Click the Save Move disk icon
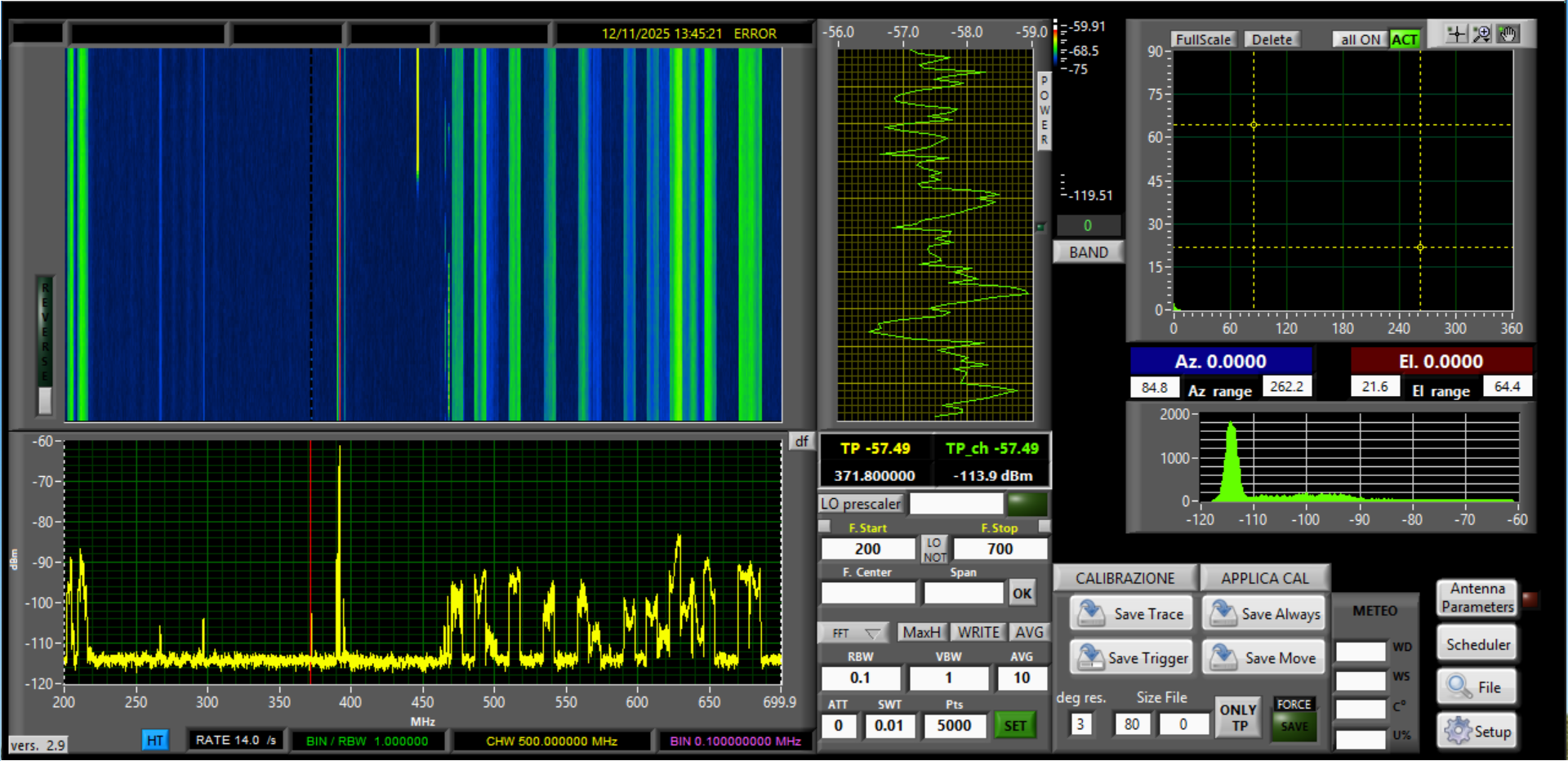This screenshot has height=761, width=1568. 1223,657
